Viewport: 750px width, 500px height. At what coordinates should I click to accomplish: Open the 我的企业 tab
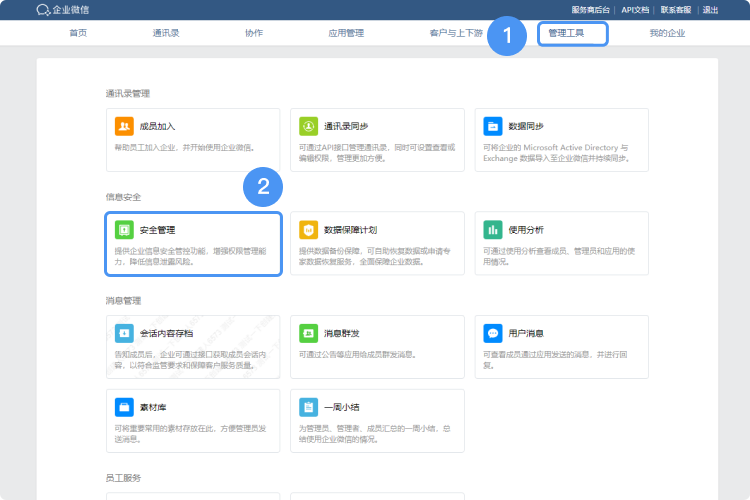point(667,34)
